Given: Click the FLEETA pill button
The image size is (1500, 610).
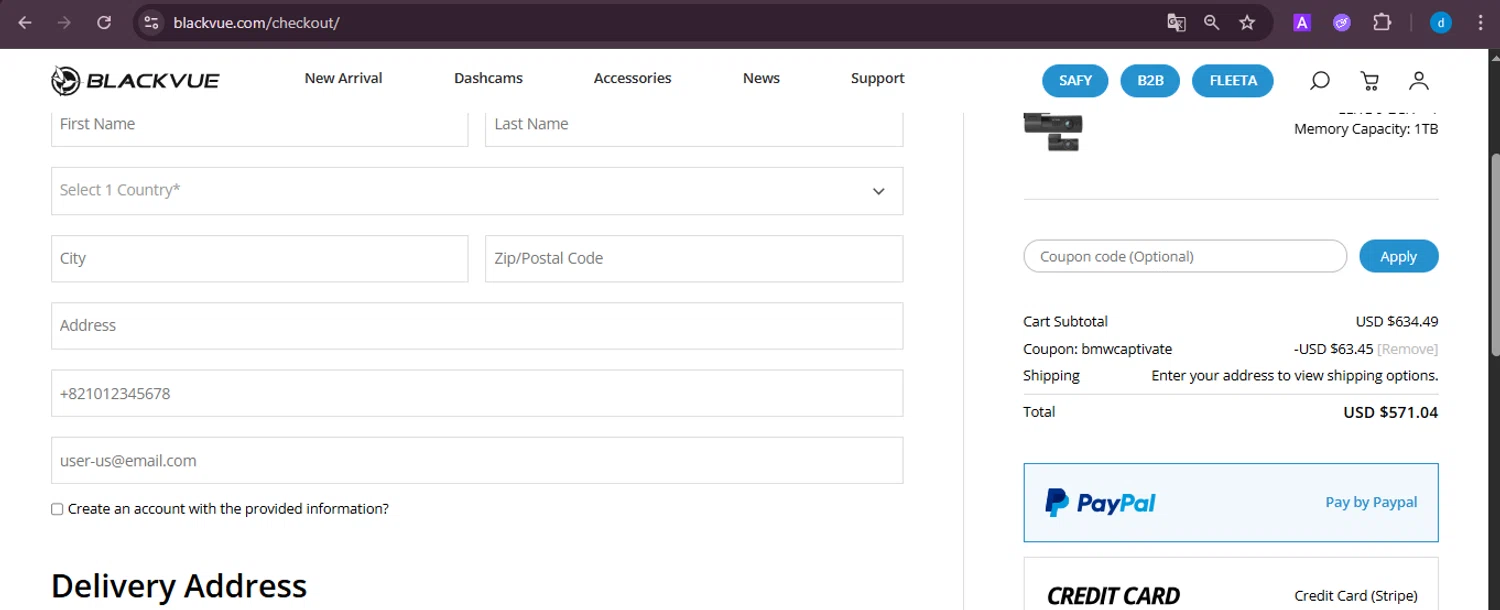Looking at the screenshot, I should 1233,80.
